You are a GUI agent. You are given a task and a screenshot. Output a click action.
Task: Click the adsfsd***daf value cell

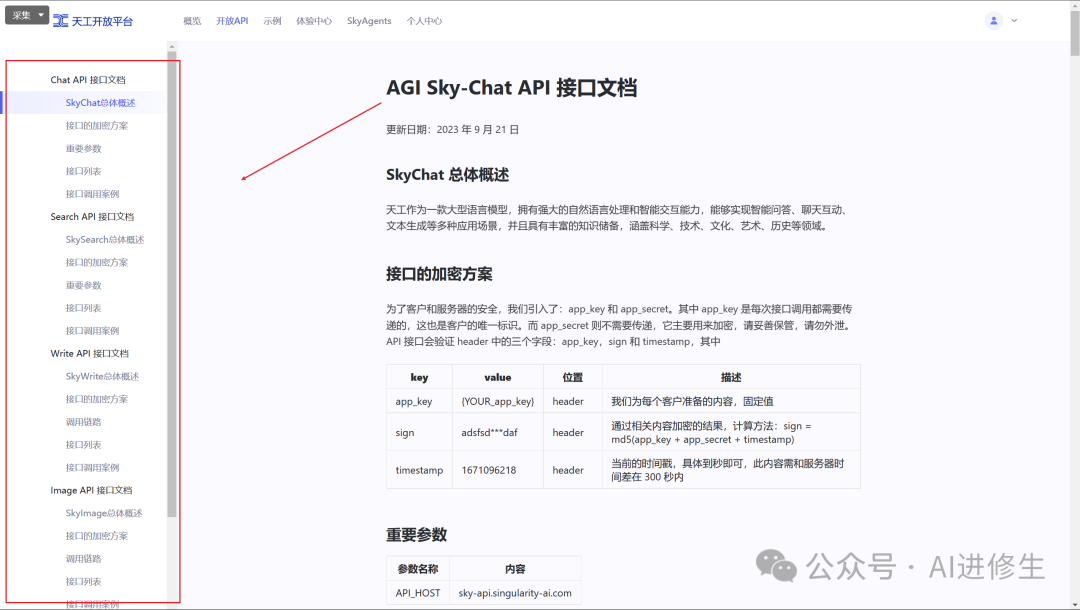click(498, 432)
